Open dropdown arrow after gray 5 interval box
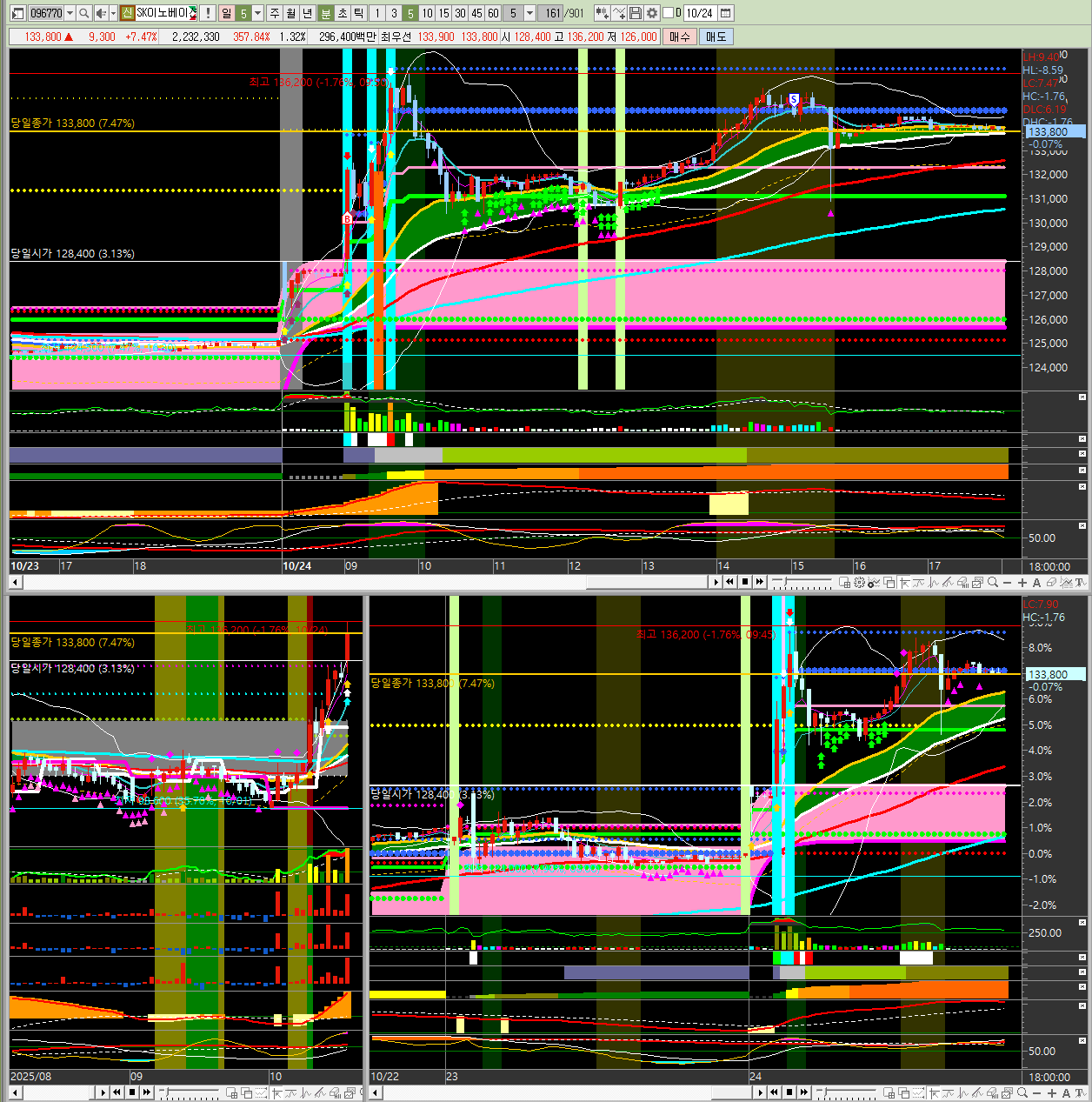 (529, 13)
